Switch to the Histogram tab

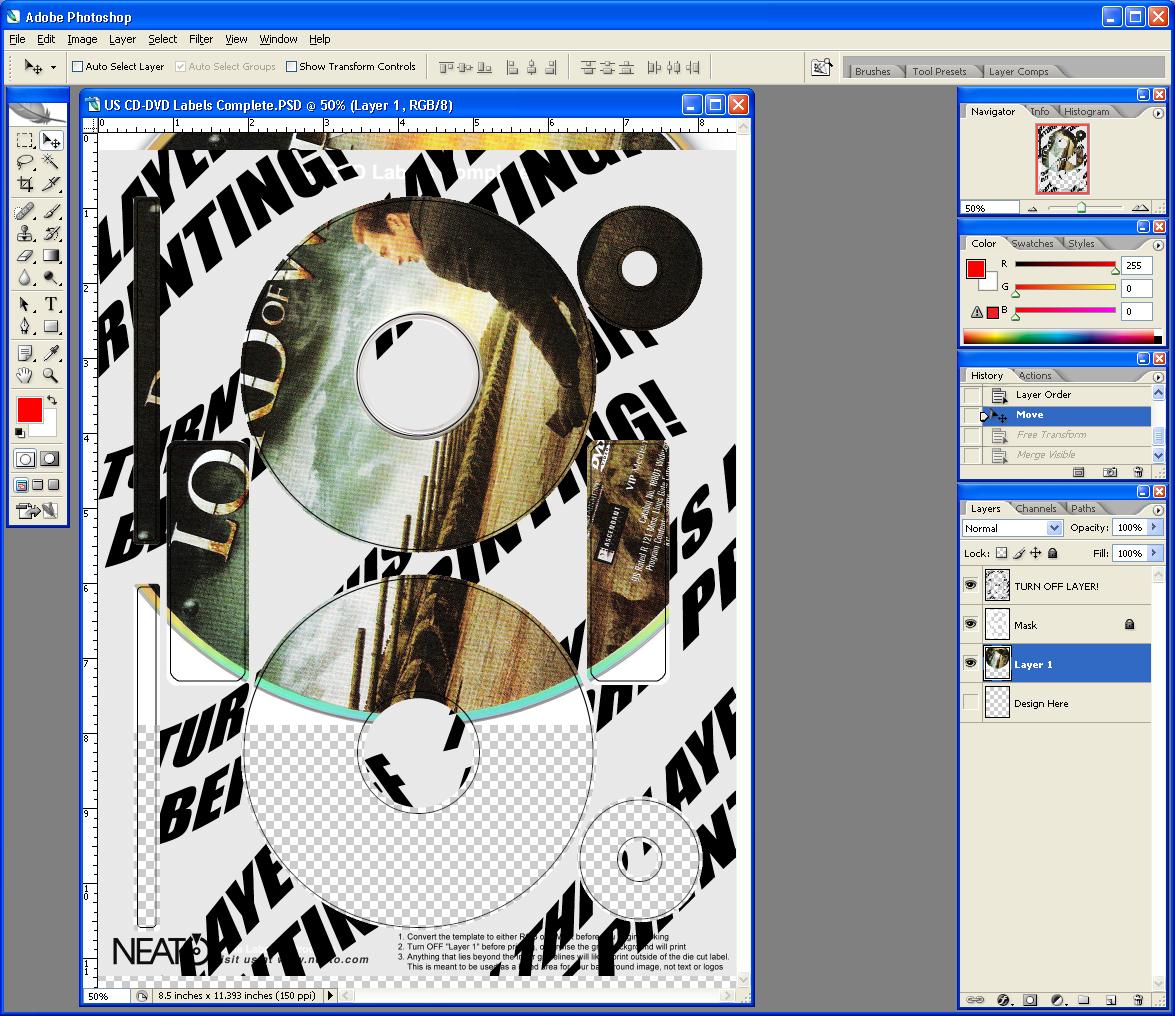click(x=1086, y=112)
